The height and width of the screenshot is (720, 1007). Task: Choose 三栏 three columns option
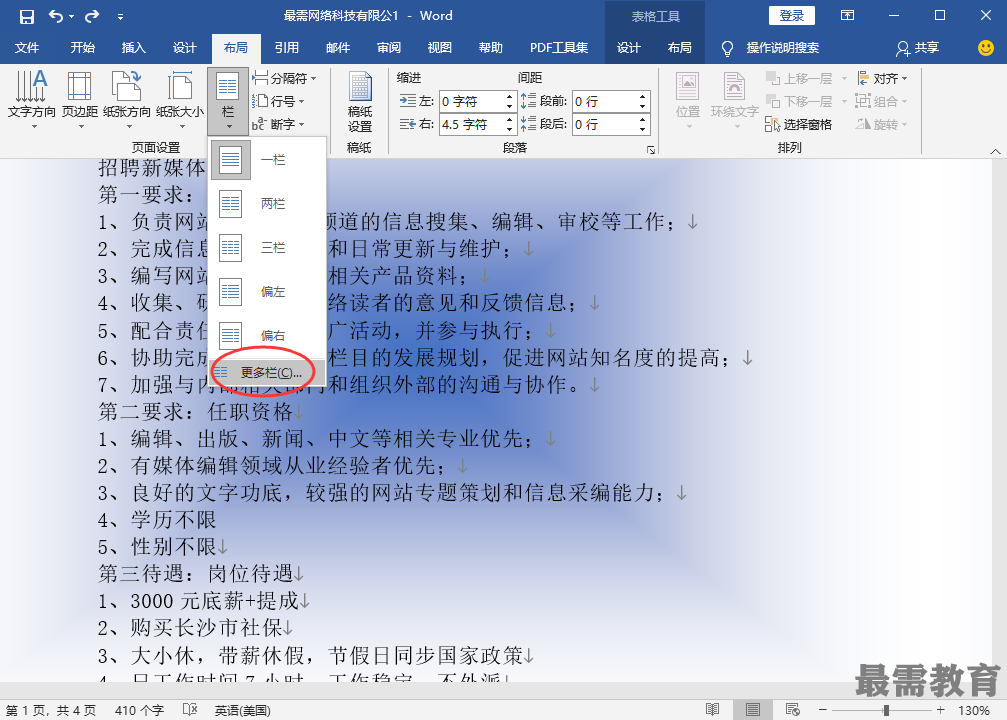[267, 247]
